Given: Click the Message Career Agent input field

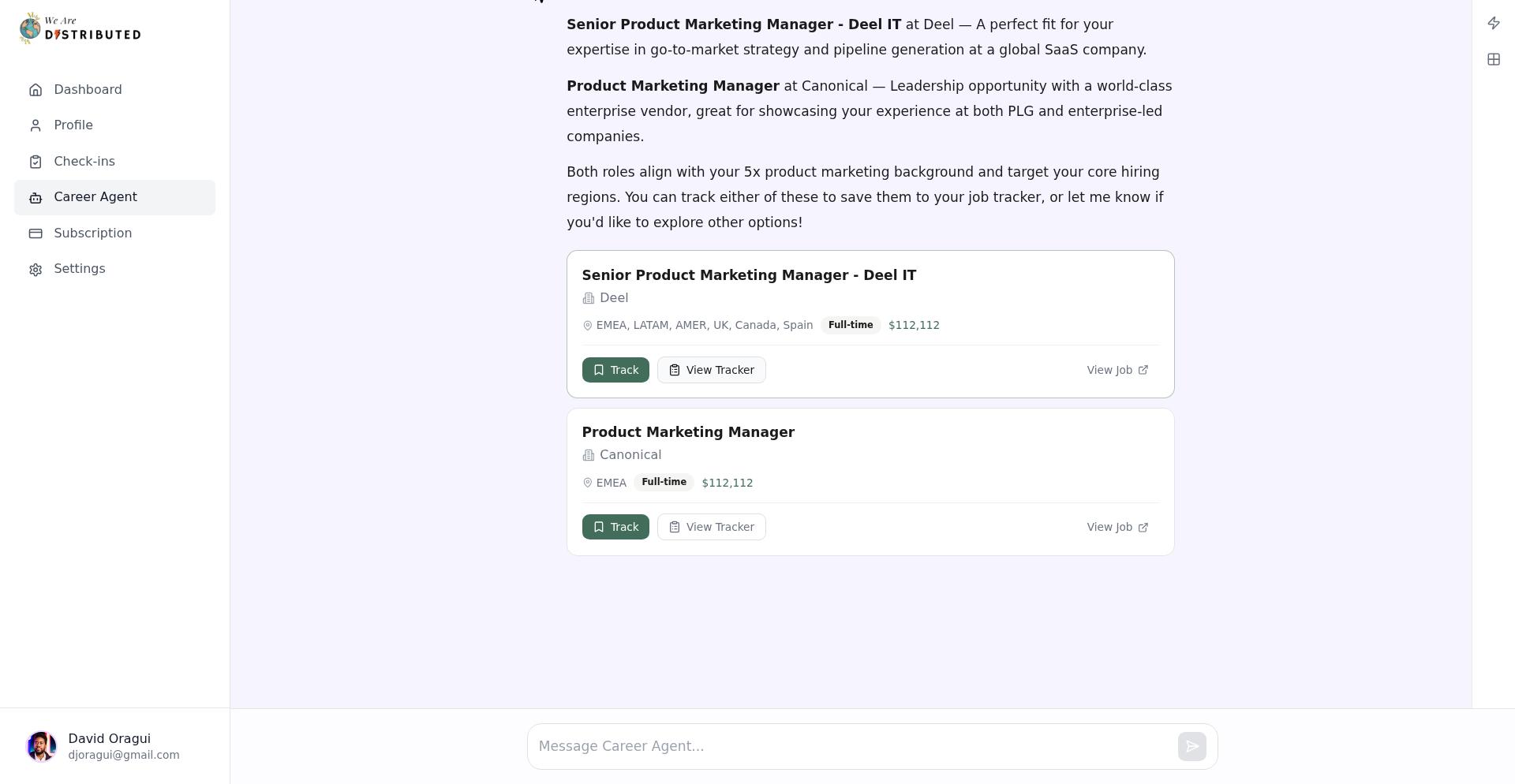Looking at the screenshot, I should 789,745.
